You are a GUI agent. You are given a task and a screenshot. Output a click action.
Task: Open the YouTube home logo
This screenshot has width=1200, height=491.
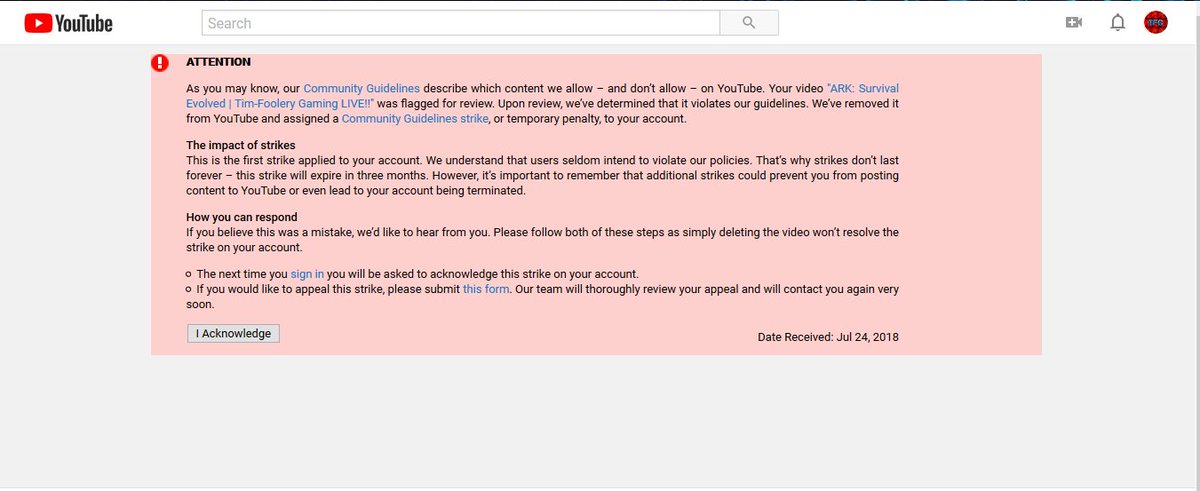[69, 23]
